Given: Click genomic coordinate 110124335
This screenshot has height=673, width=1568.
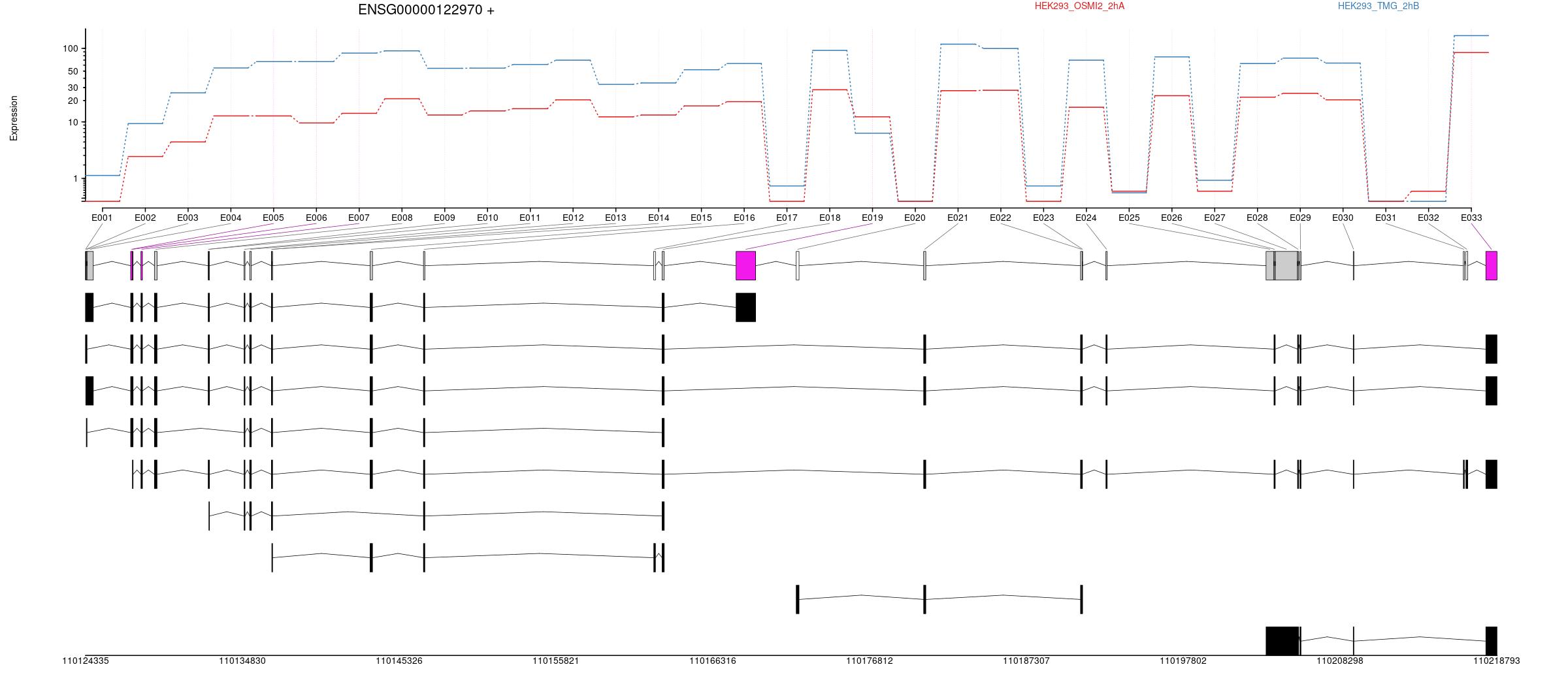Looking at the screenshot, I should [86, 661].
